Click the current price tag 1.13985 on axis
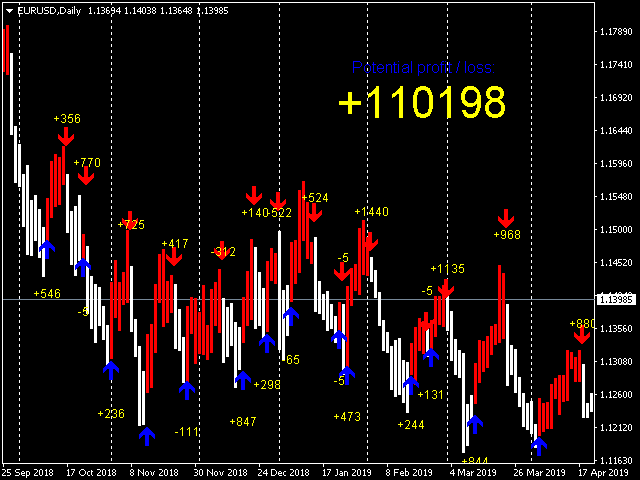 pos(616,300)
